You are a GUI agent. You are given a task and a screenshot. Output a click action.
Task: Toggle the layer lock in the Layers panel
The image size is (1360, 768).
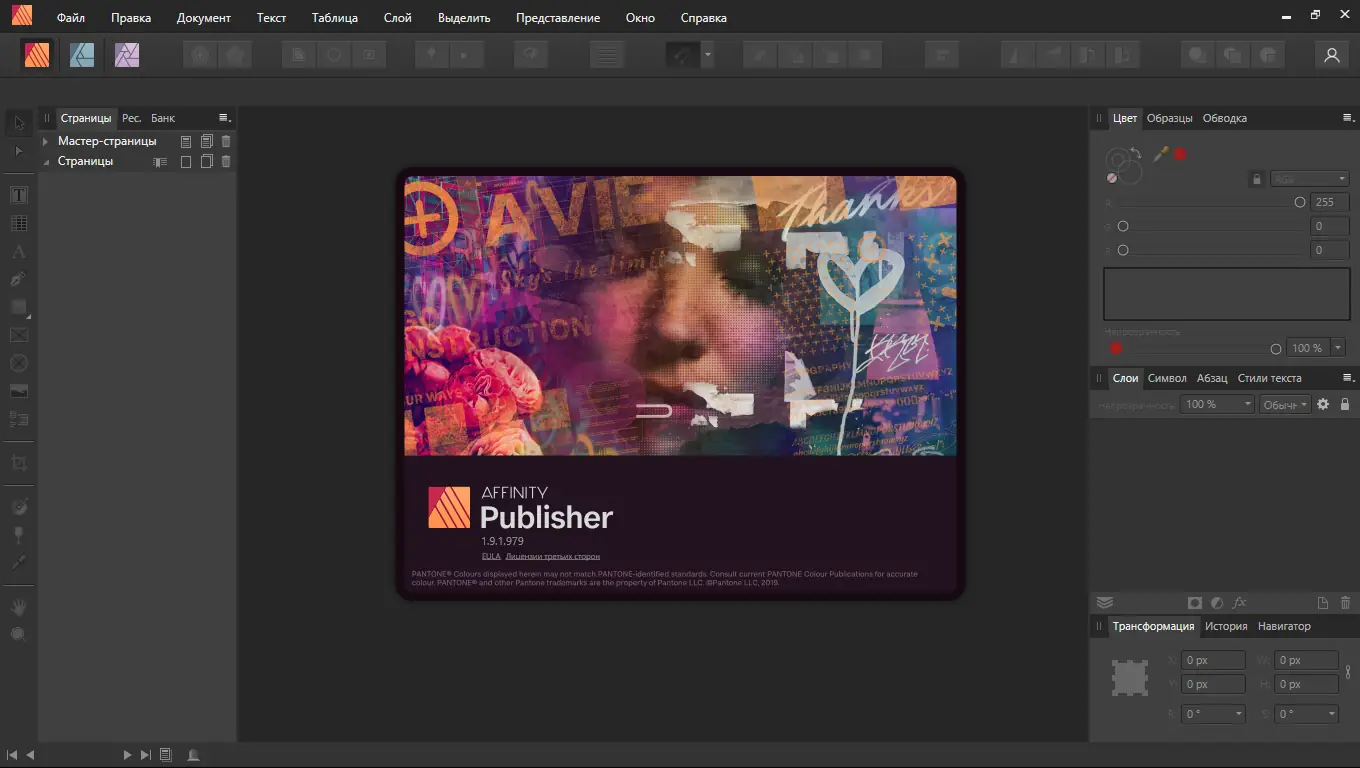[x=1345, y=404]
